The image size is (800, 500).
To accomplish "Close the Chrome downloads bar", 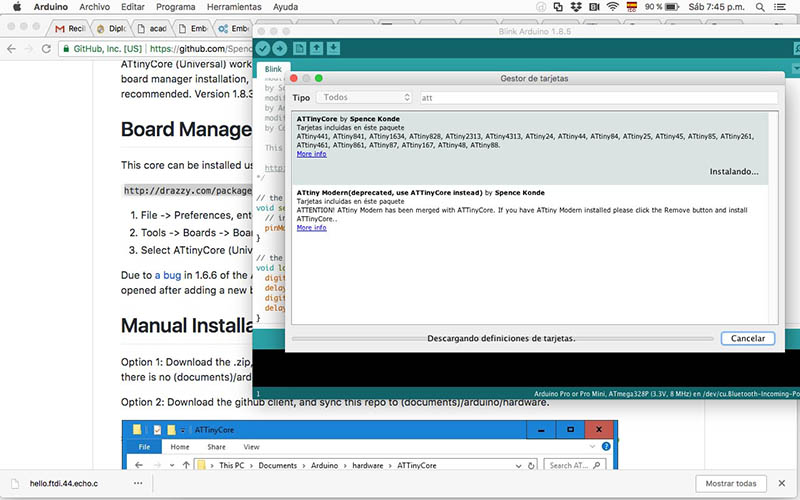I will [782, 483].
